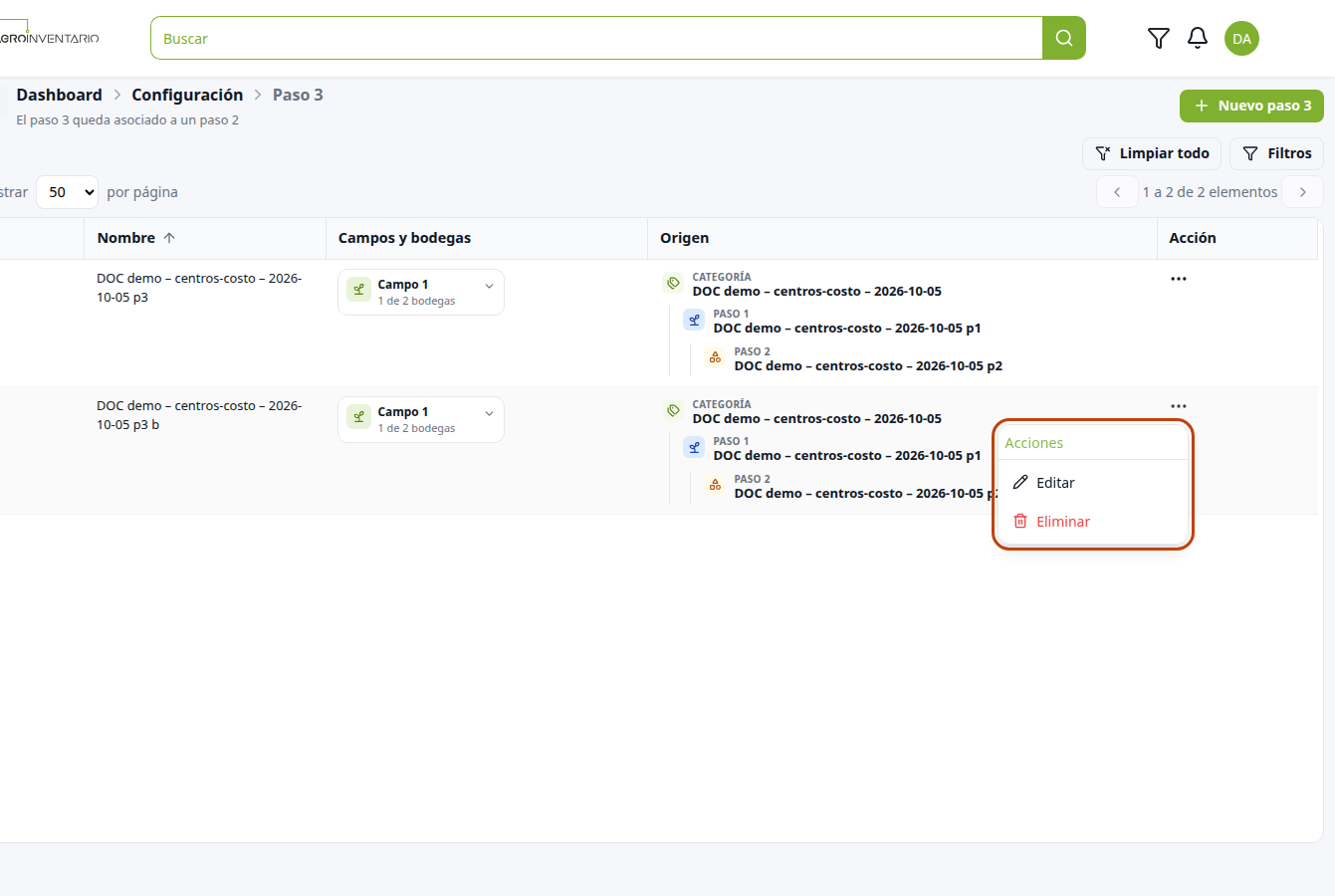Click name 'DOC demo – centros-costo – 2026-10-05 p3 b'
Screen dimensions: 1335x896
[x=199, y=415]
